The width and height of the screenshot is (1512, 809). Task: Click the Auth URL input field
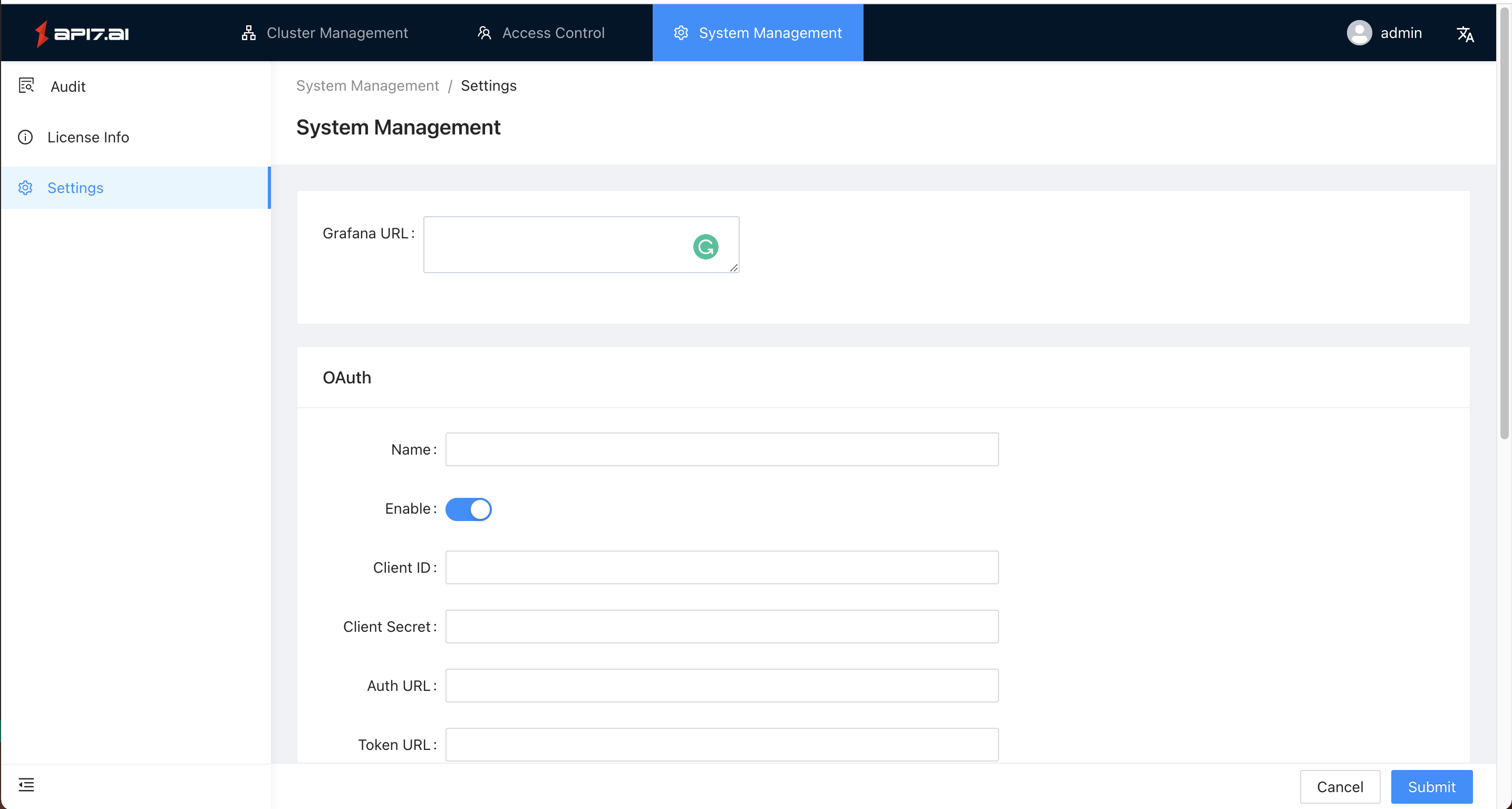(x=722, y=685)
